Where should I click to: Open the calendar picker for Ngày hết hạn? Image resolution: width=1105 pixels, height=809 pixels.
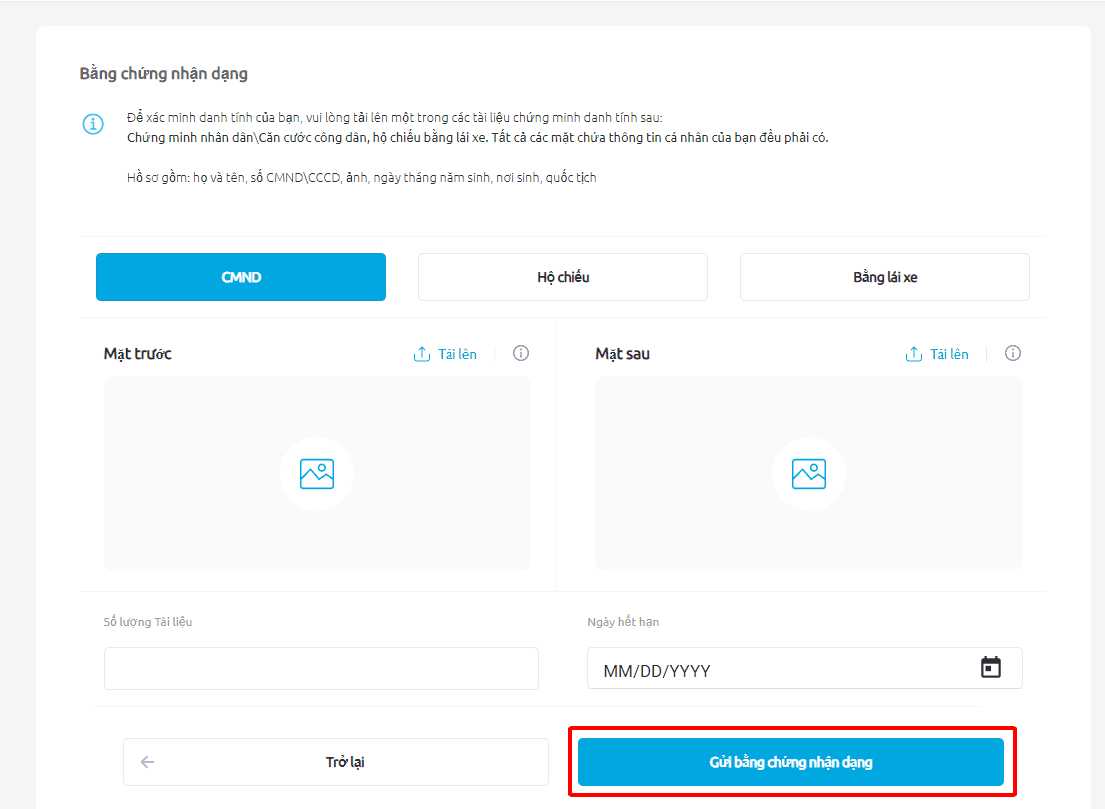(x=991, y=667)
